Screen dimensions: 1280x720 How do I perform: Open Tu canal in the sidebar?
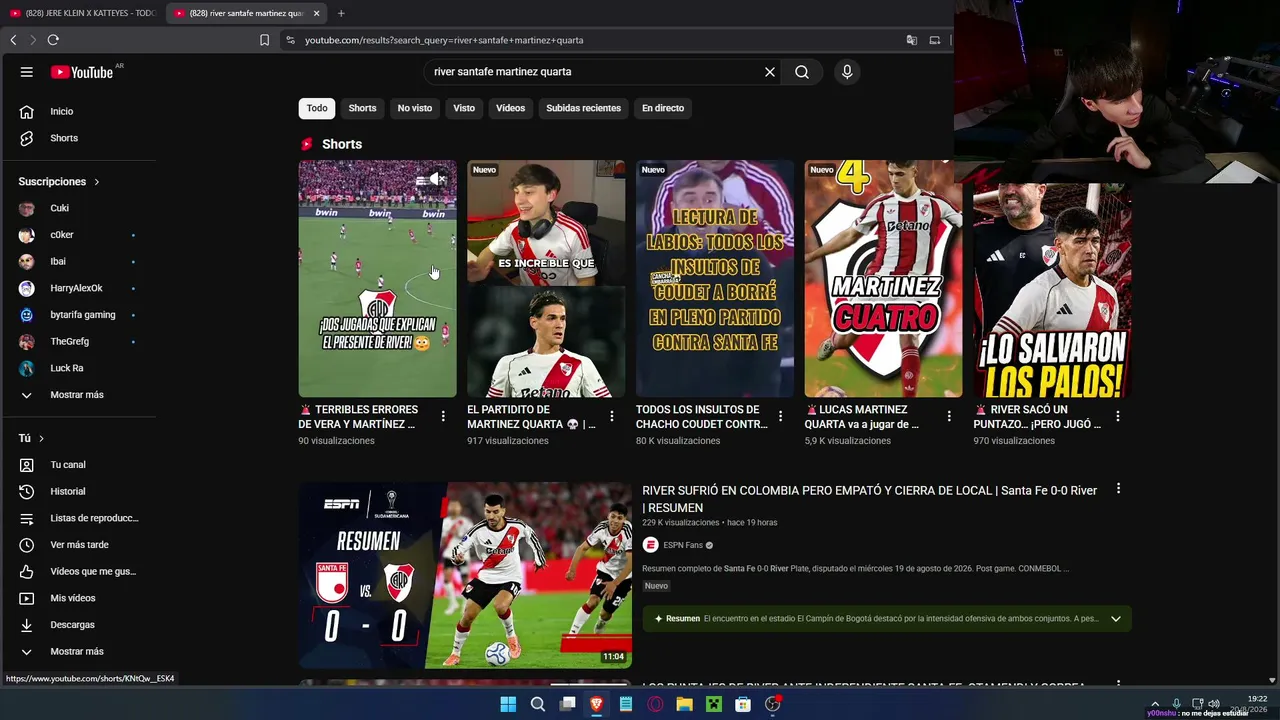click(x=70, y=465)
